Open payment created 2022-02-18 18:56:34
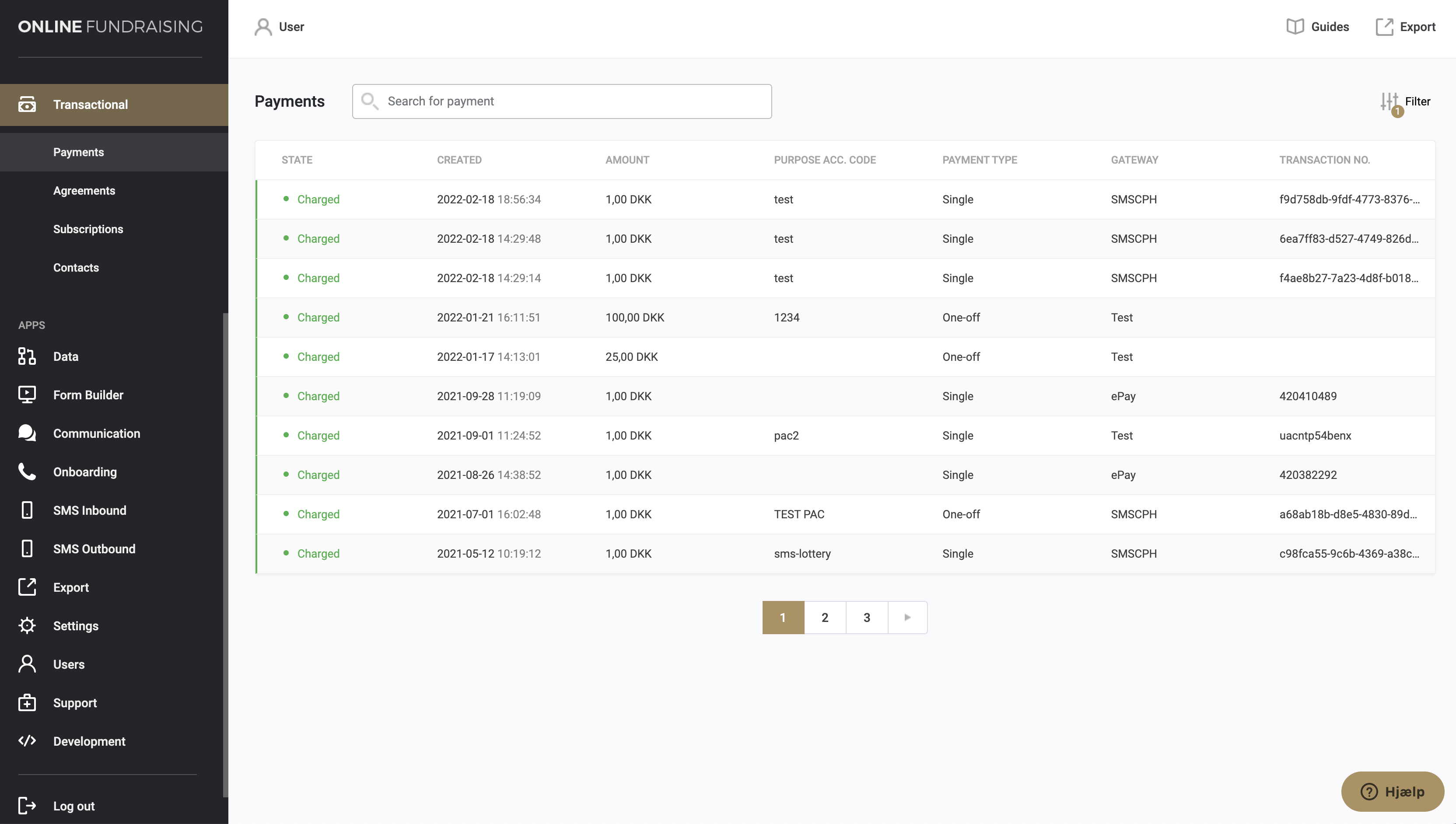The height and width of the screenshot is (824, 1456). [x=845, y=199]
